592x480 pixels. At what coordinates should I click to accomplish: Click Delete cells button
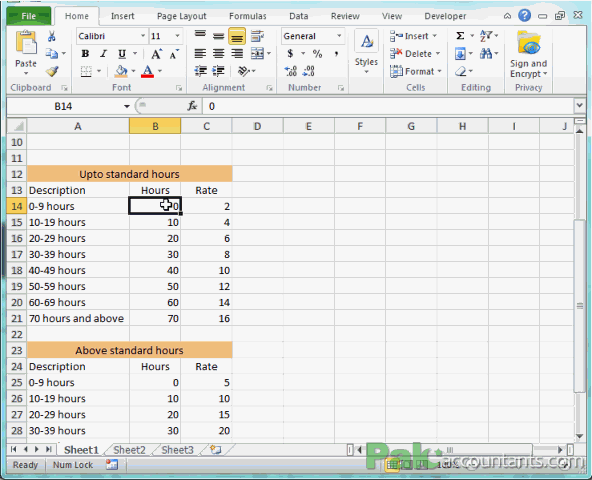[415, 54]
